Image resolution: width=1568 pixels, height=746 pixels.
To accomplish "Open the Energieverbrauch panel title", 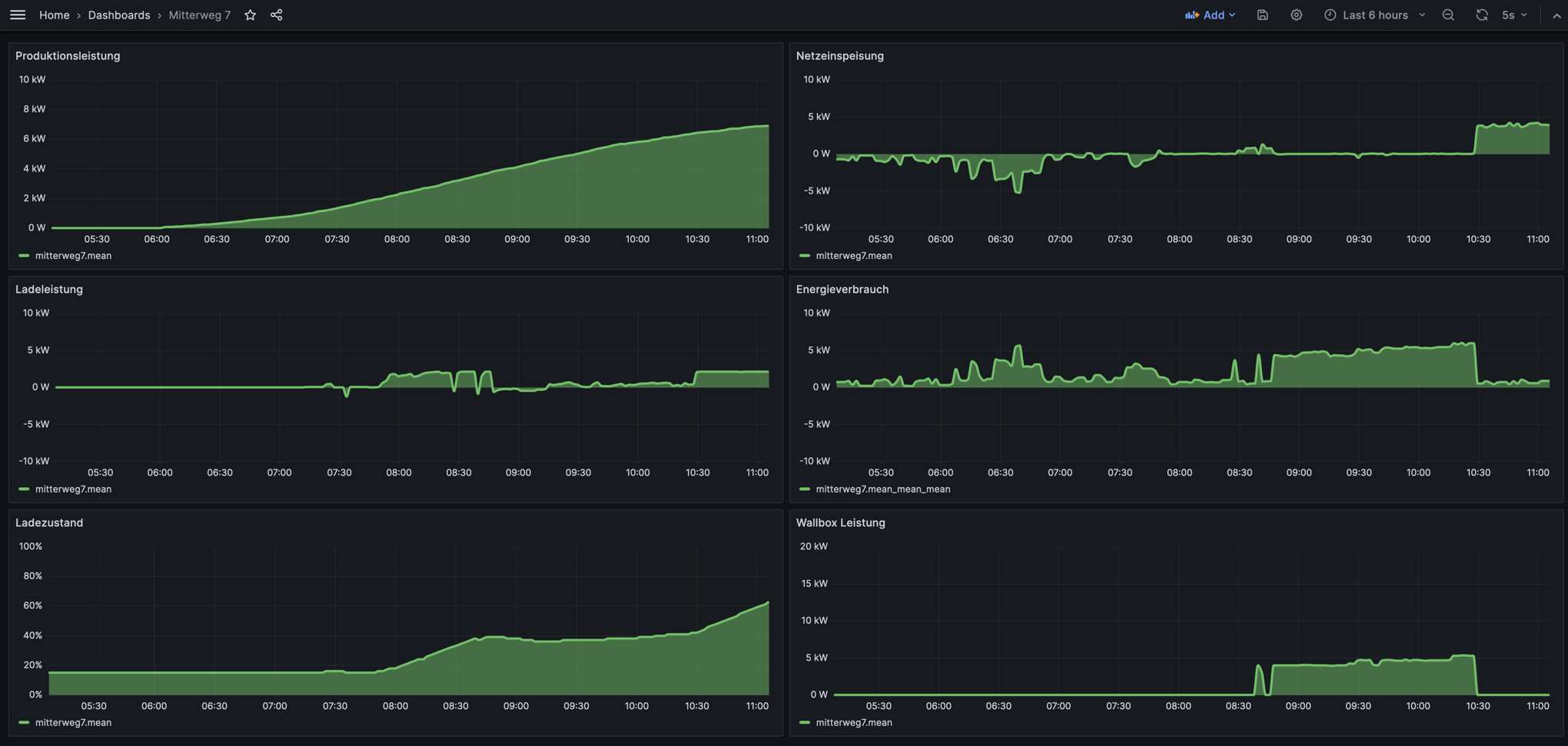I will tap(842, 289).
